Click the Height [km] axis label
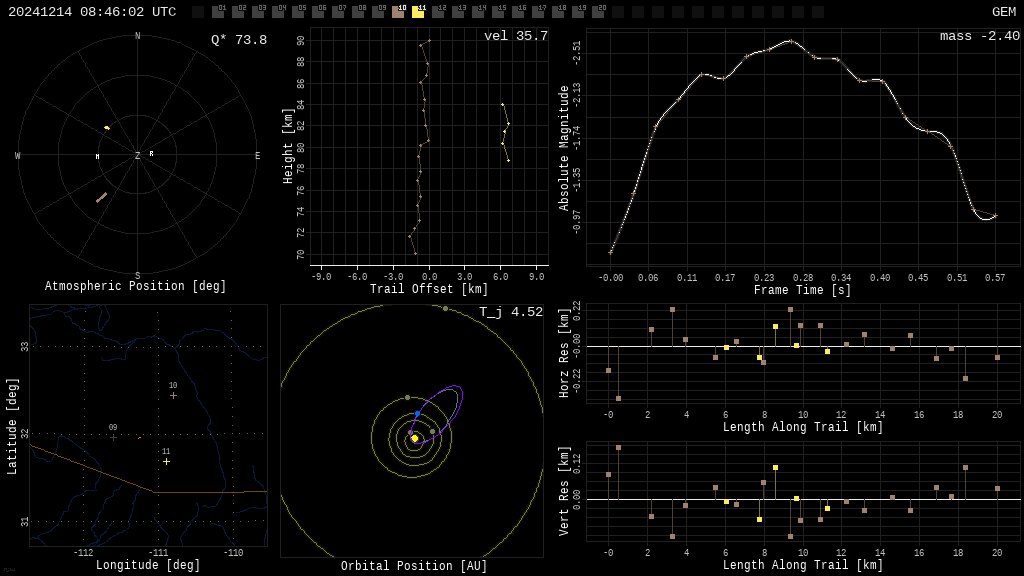The width and height of the screenshot is (1024, 576). coord(288,146)
